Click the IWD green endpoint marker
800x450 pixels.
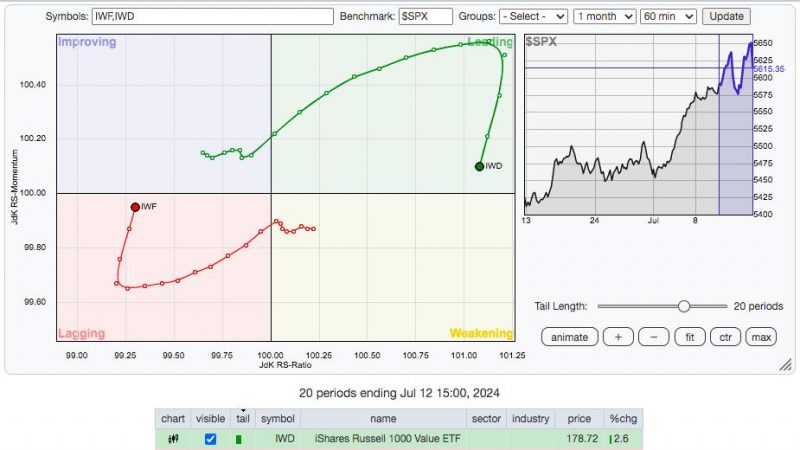click(x=479, y=166)
